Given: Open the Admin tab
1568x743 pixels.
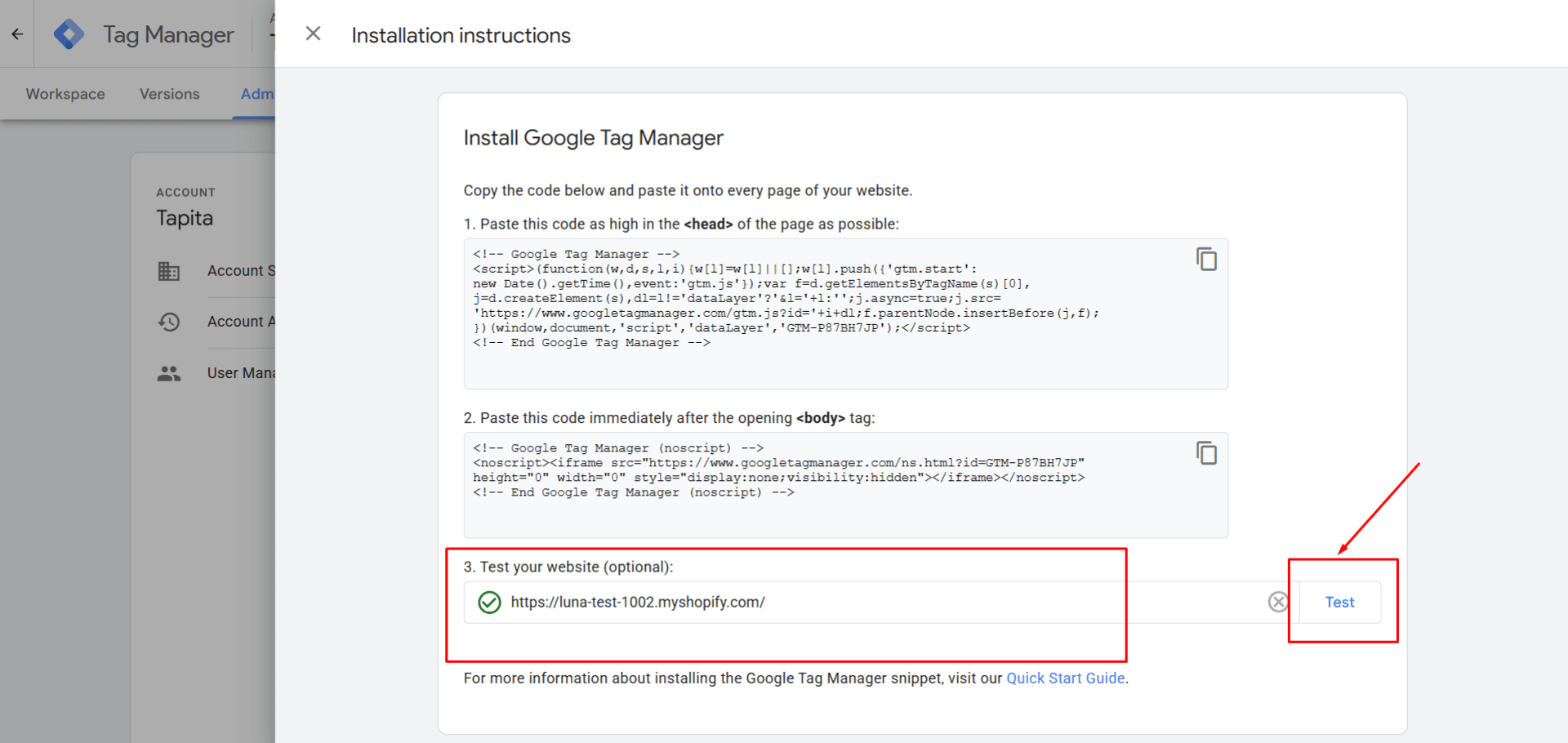Looking at the screenshot, I should click(x=258, y=93).
